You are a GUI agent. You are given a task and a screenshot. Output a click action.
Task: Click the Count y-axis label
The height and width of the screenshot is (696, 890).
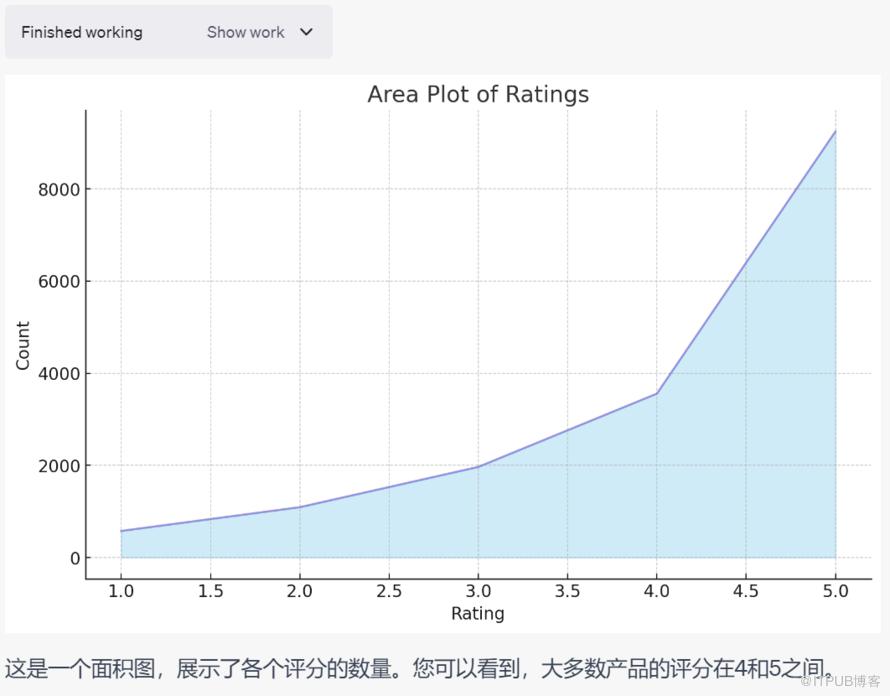[x=23, y=346]
